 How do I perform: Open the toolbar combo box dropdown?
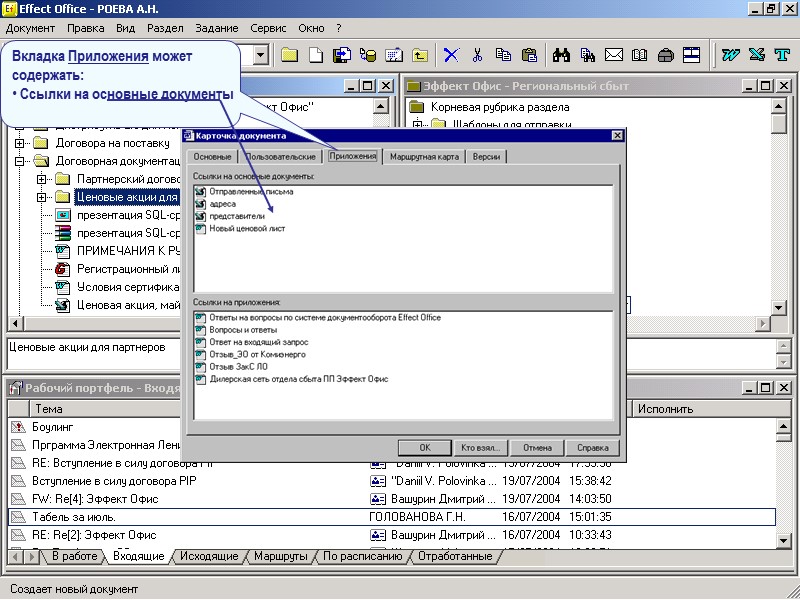[x=261, y=55]
